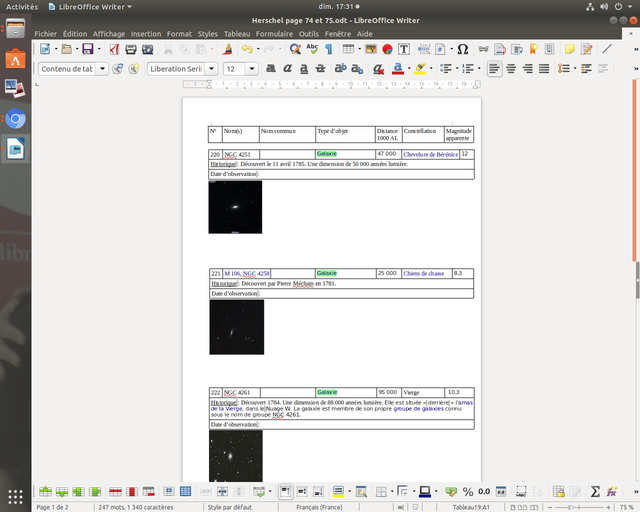Click the NGC 4251 galaxy image
The height and width of the screenshot is (512, 640).
pyautogui.click(x=235, y=207)
